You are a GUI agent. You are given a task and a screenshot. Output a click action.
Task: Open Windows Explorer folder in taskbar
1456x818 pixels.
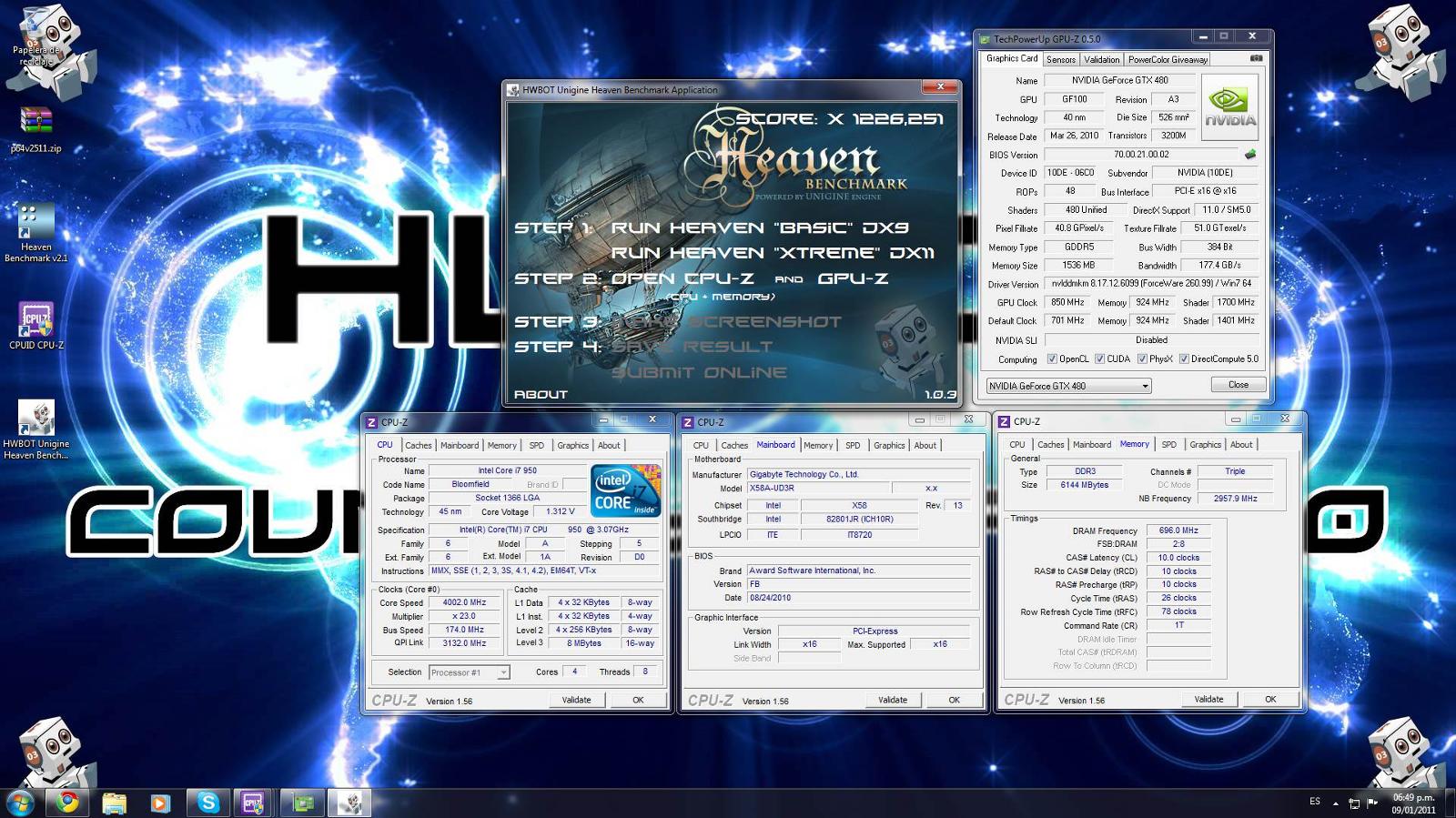pyautogui.click(x=114, y=803)
